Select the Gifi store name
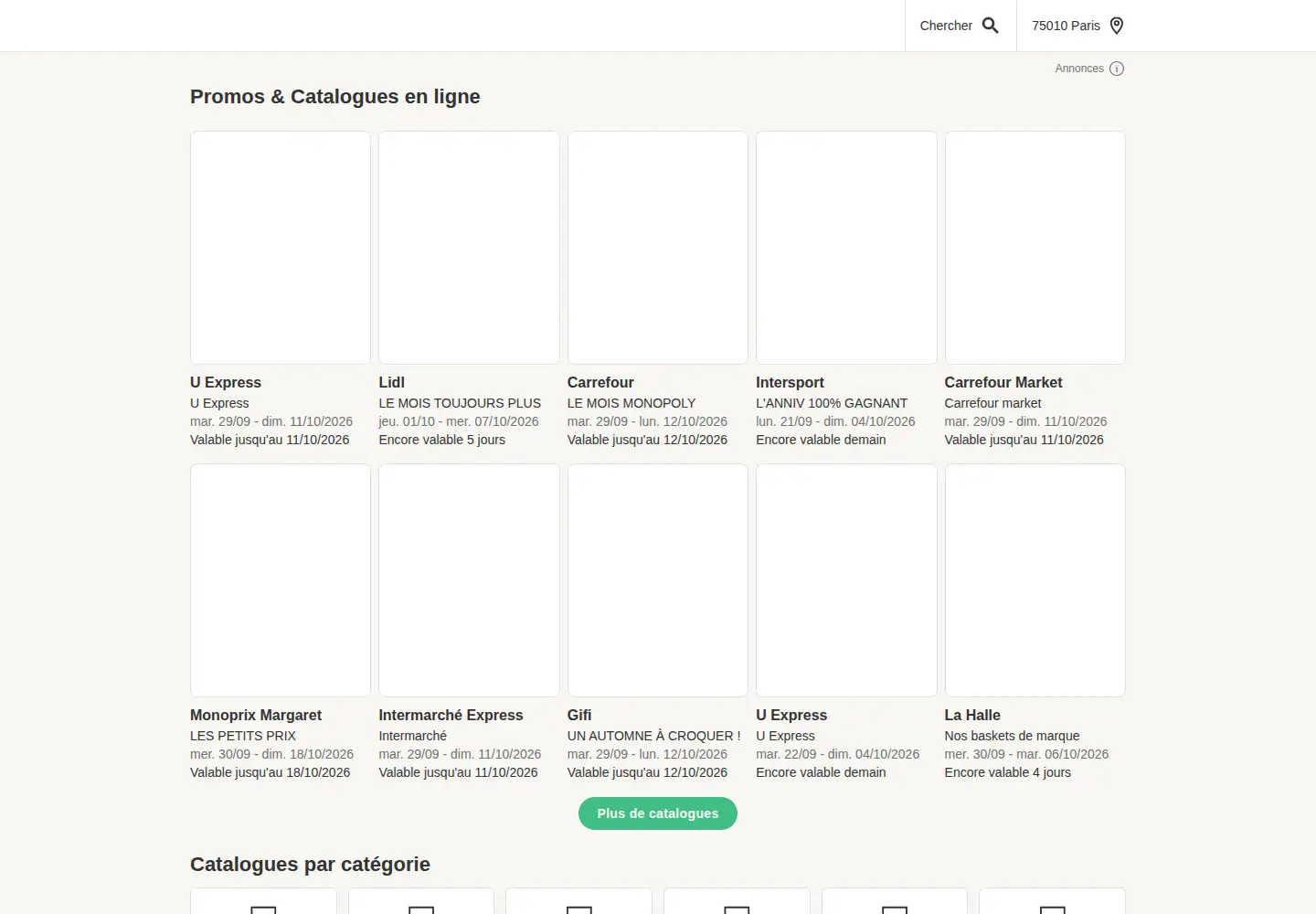Screen dimensions: 1316x914 click(x=579, y=715)
